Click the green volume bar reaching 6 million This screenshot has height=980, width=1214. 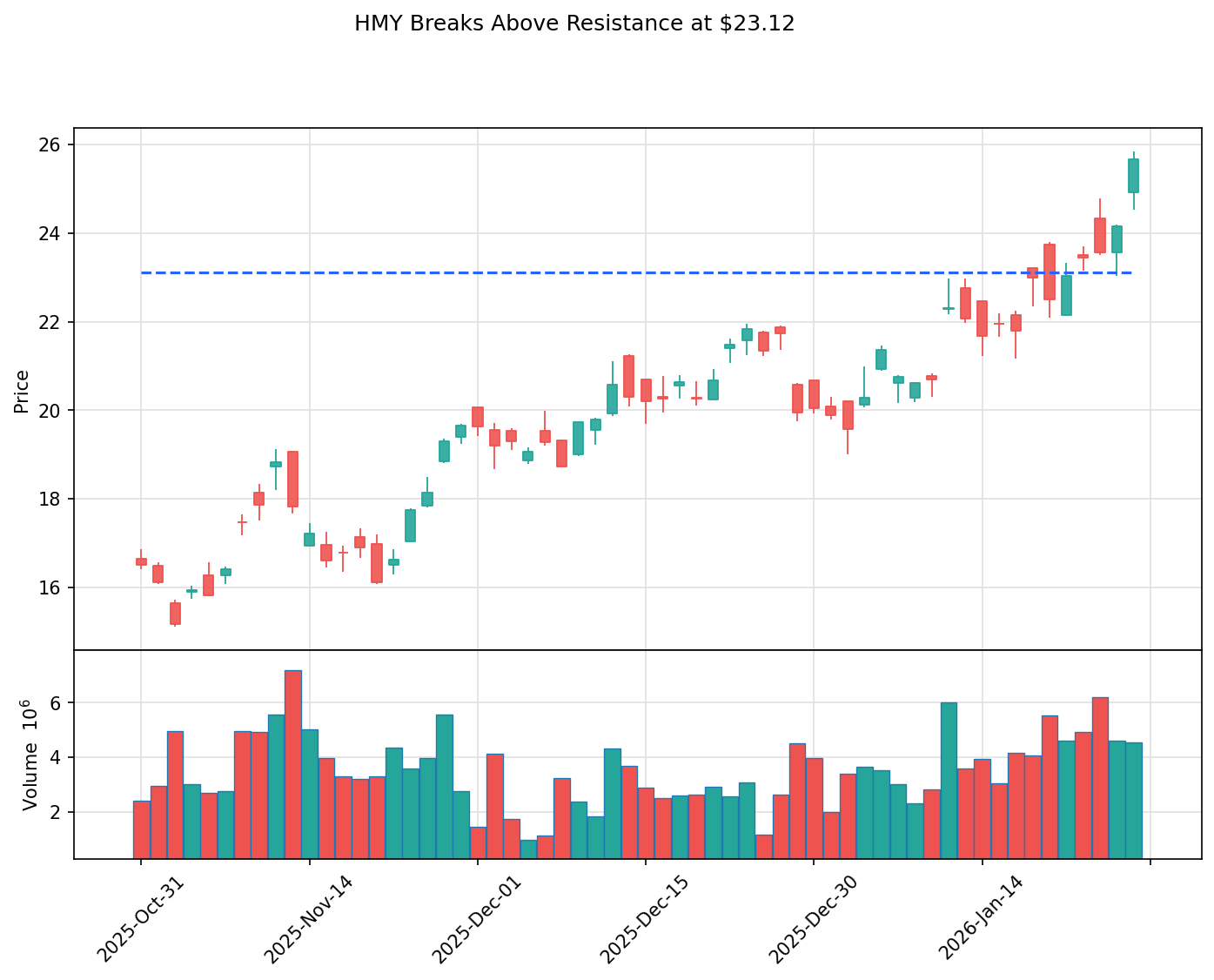tap(949, 781)
